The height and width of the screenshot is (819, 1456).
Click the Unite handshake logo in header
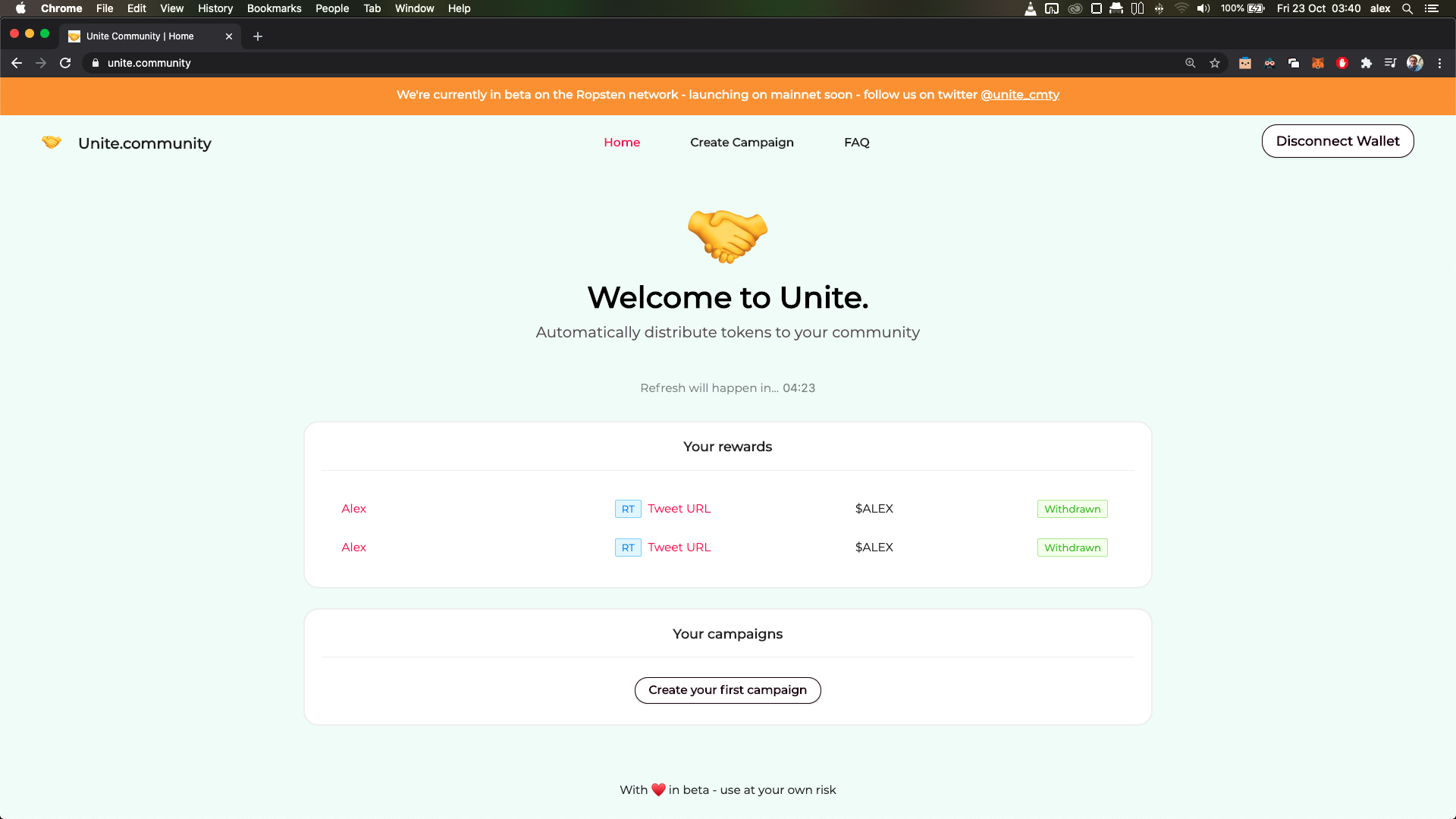52,143
